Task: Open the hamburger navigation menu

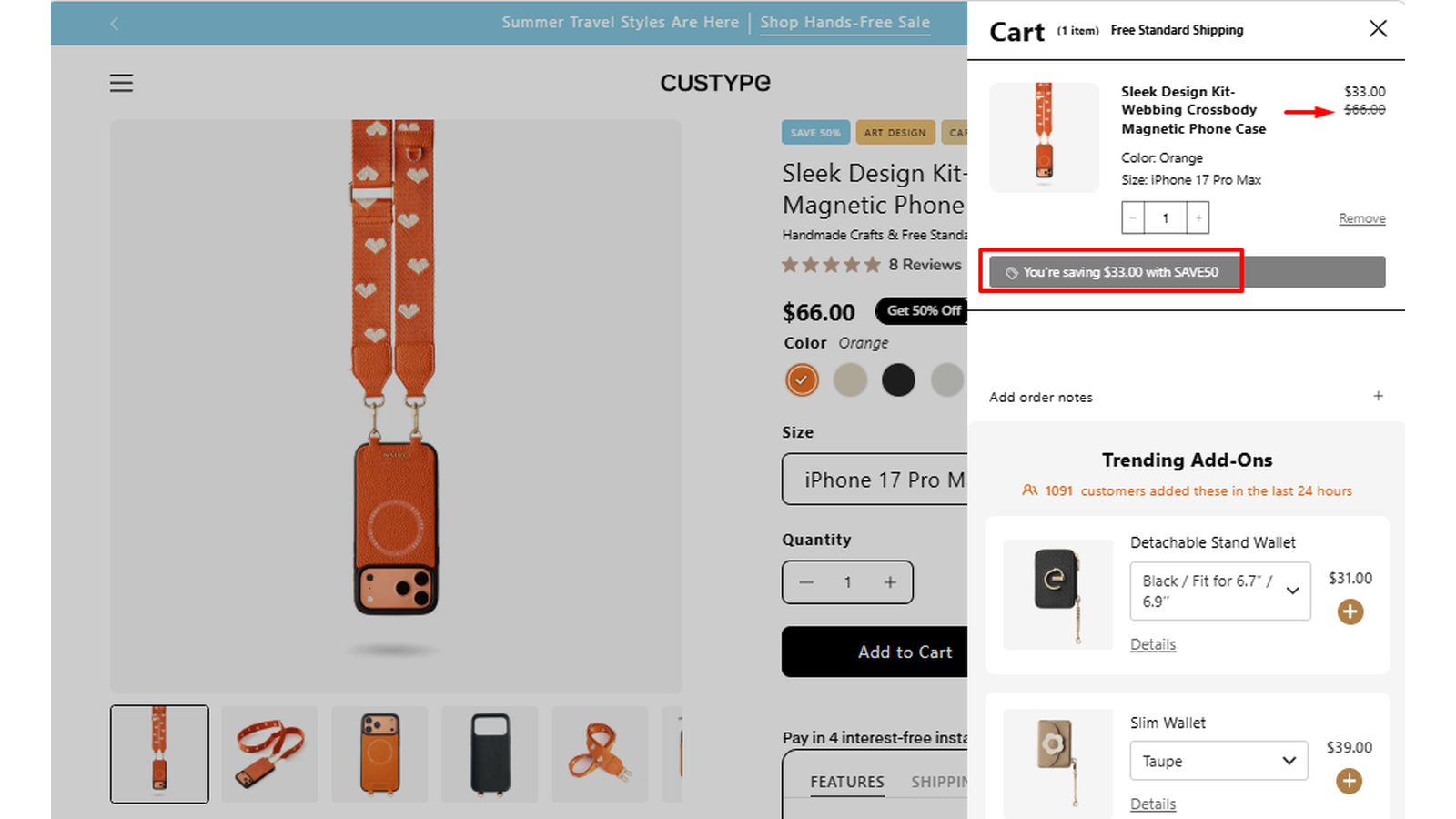Action: click(121, 83)
